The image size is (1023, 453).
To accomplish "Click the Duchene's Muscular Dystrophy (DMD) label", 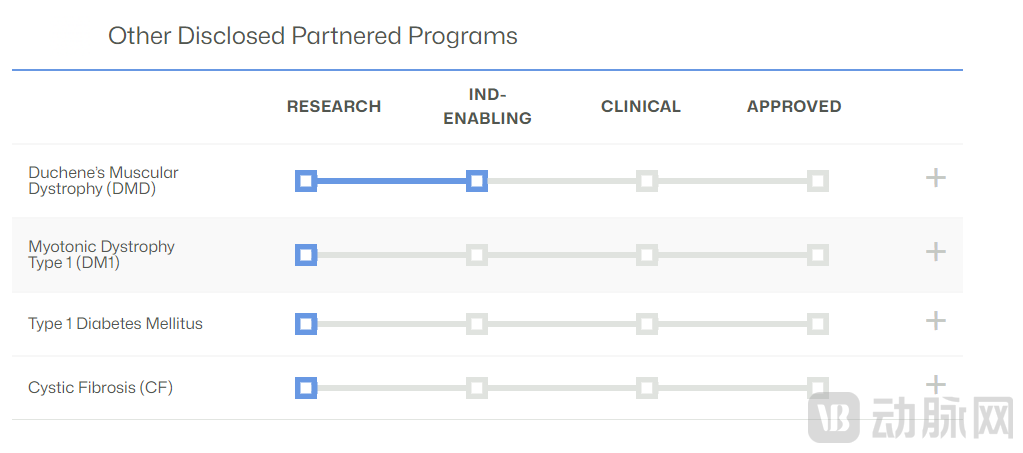I will point(103,180).
